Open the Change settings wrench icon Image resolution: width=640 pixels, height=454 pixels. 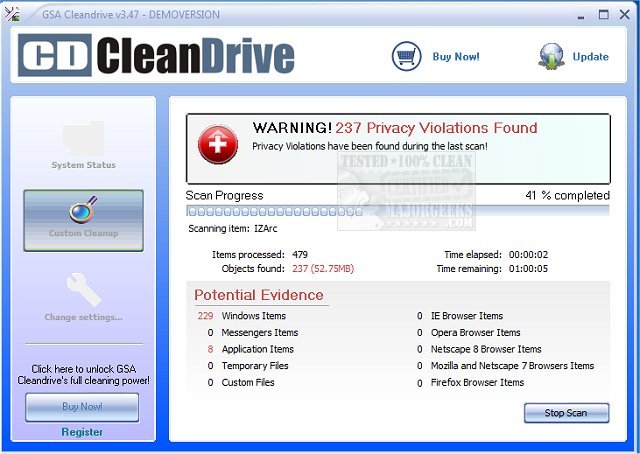click(83, 289)
